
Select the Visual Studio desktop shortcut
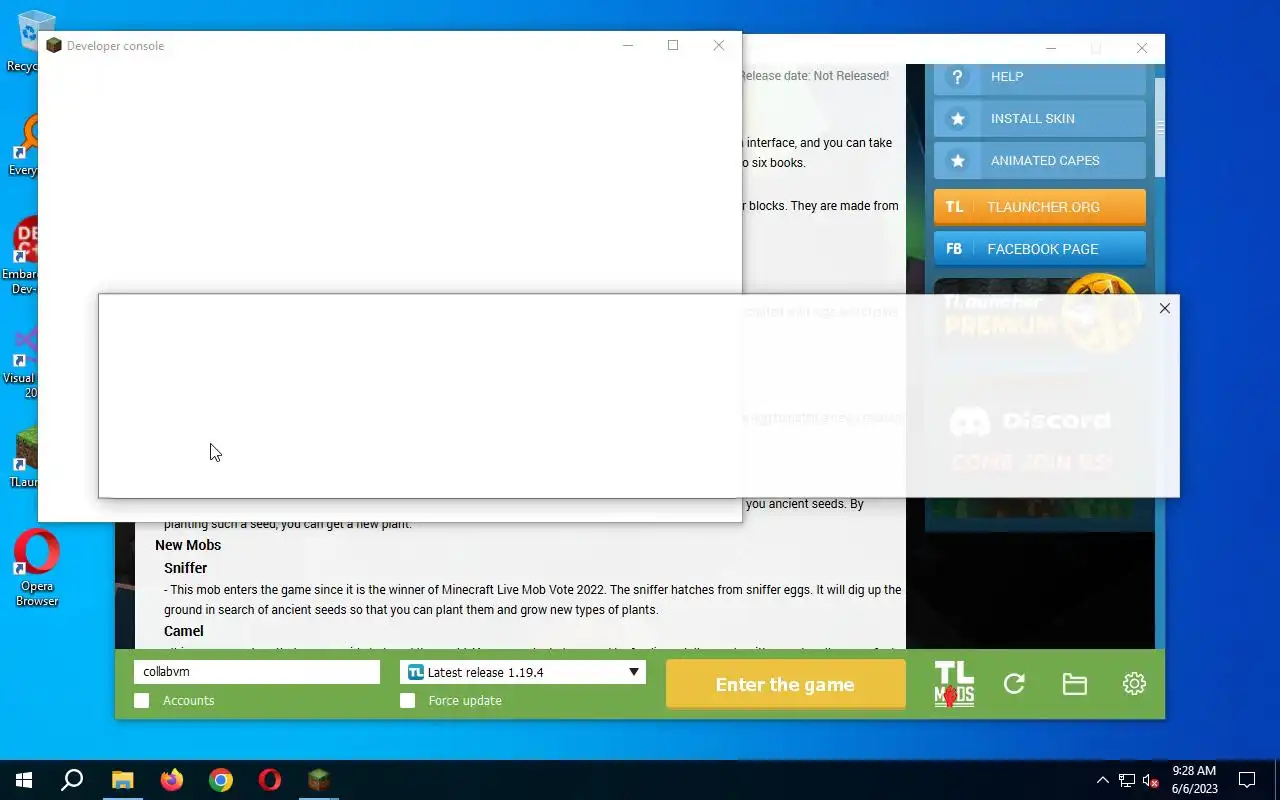[22, 362]
